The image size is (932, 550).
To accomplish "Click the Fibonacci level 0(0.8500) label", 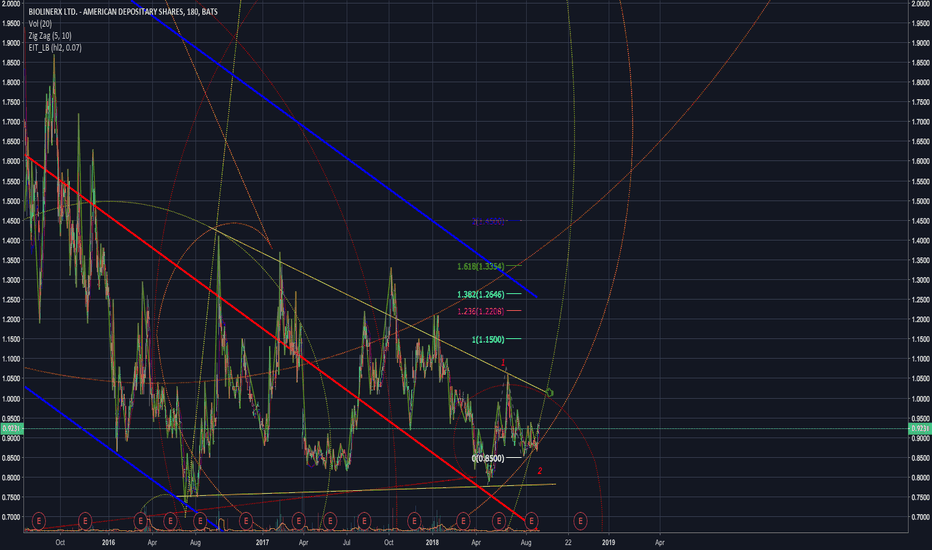I will pos(488,458).
